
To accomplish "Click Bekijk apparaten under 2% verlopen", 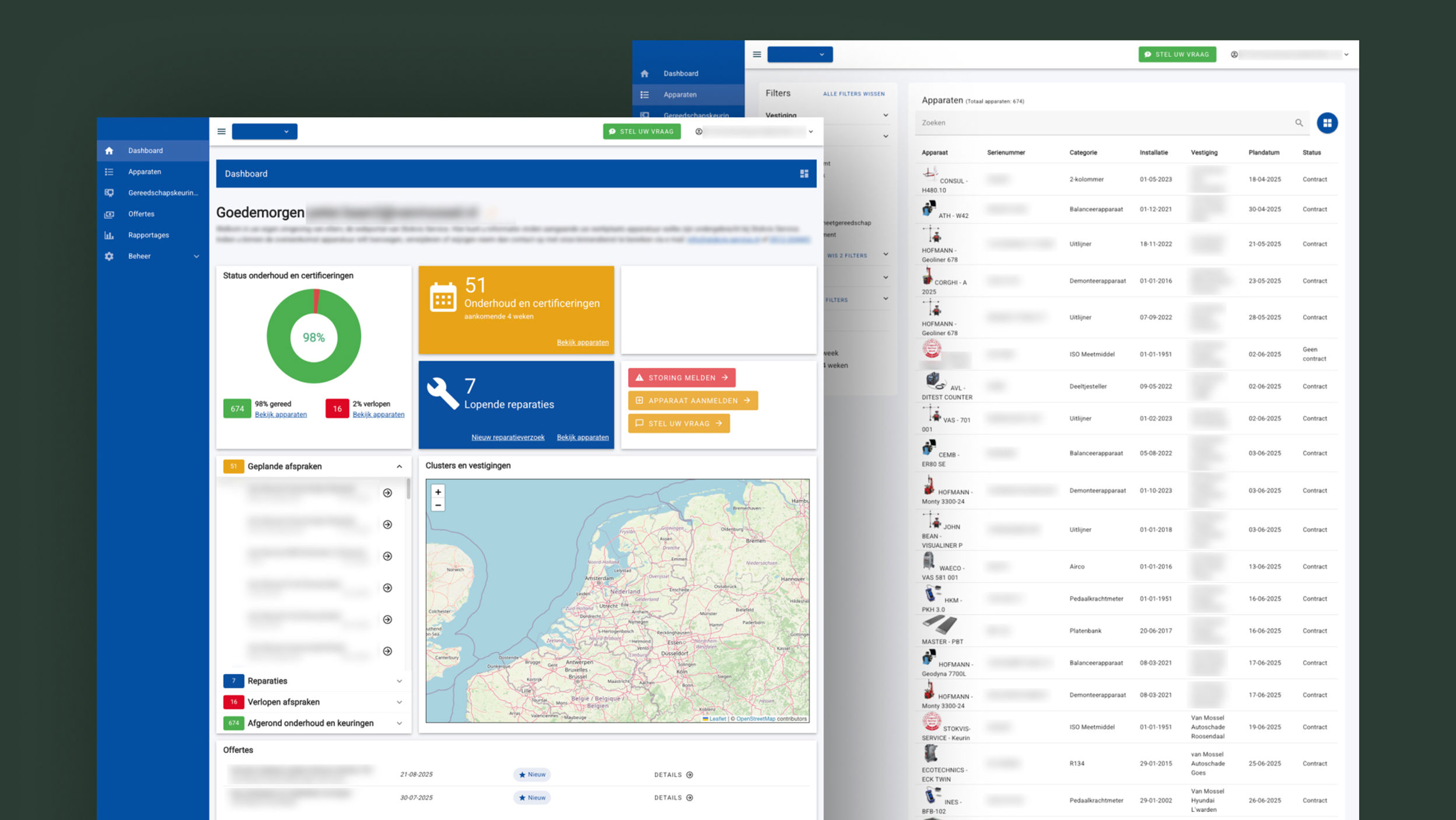I will pyautogui.click(x=379, y=414).
